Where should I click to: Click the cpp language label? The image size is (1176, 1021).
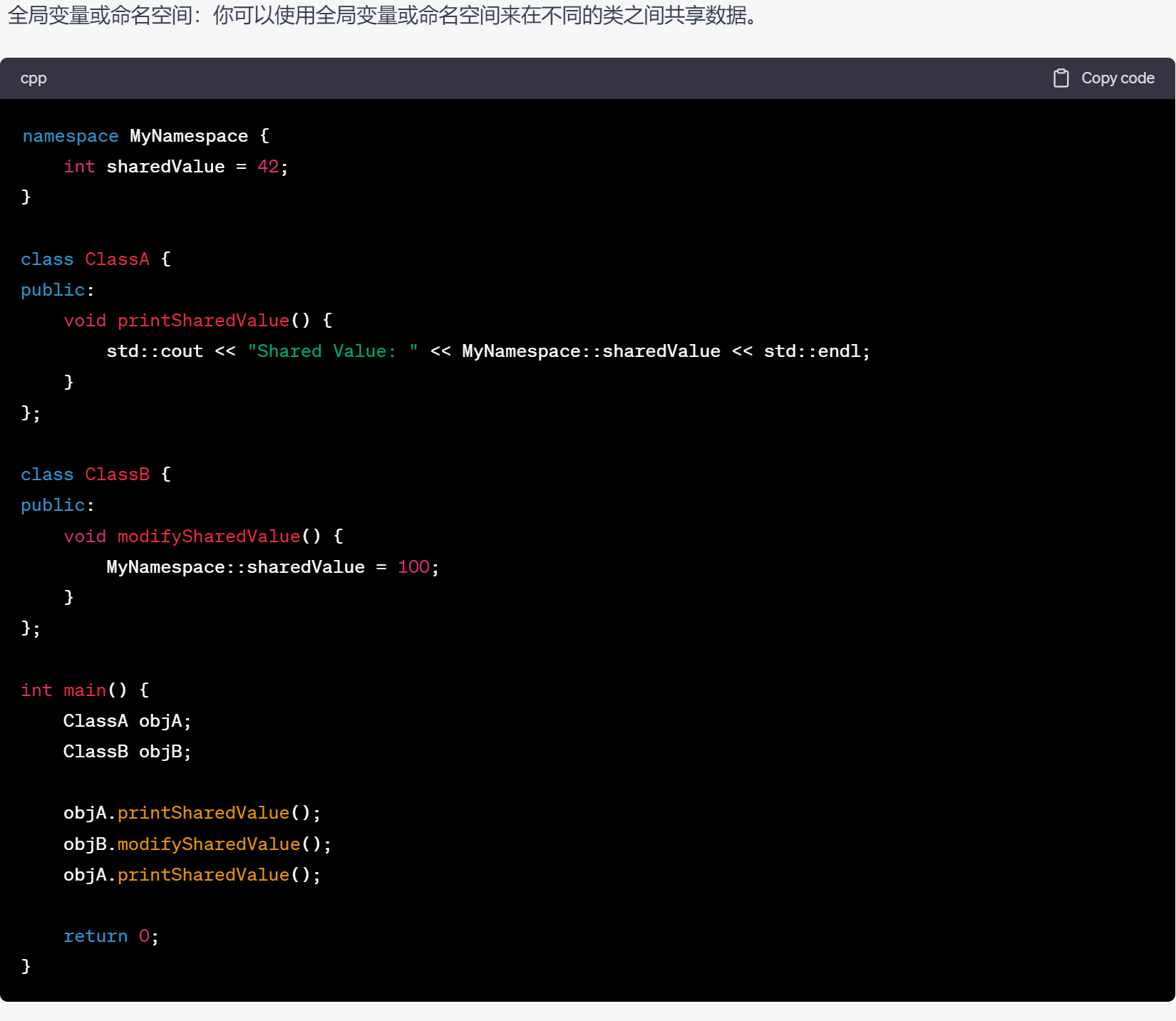point(33,78)
